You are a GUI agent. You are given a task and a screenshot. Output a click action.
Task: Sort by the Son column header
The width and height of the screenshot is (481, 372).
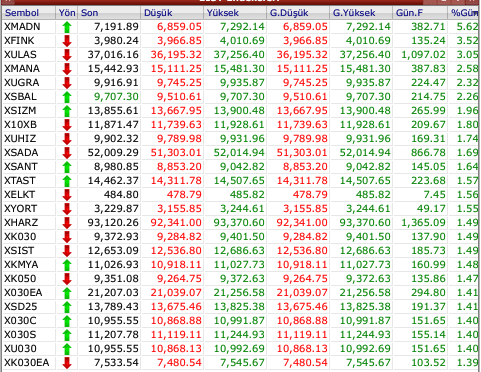(x=109, y=13)
